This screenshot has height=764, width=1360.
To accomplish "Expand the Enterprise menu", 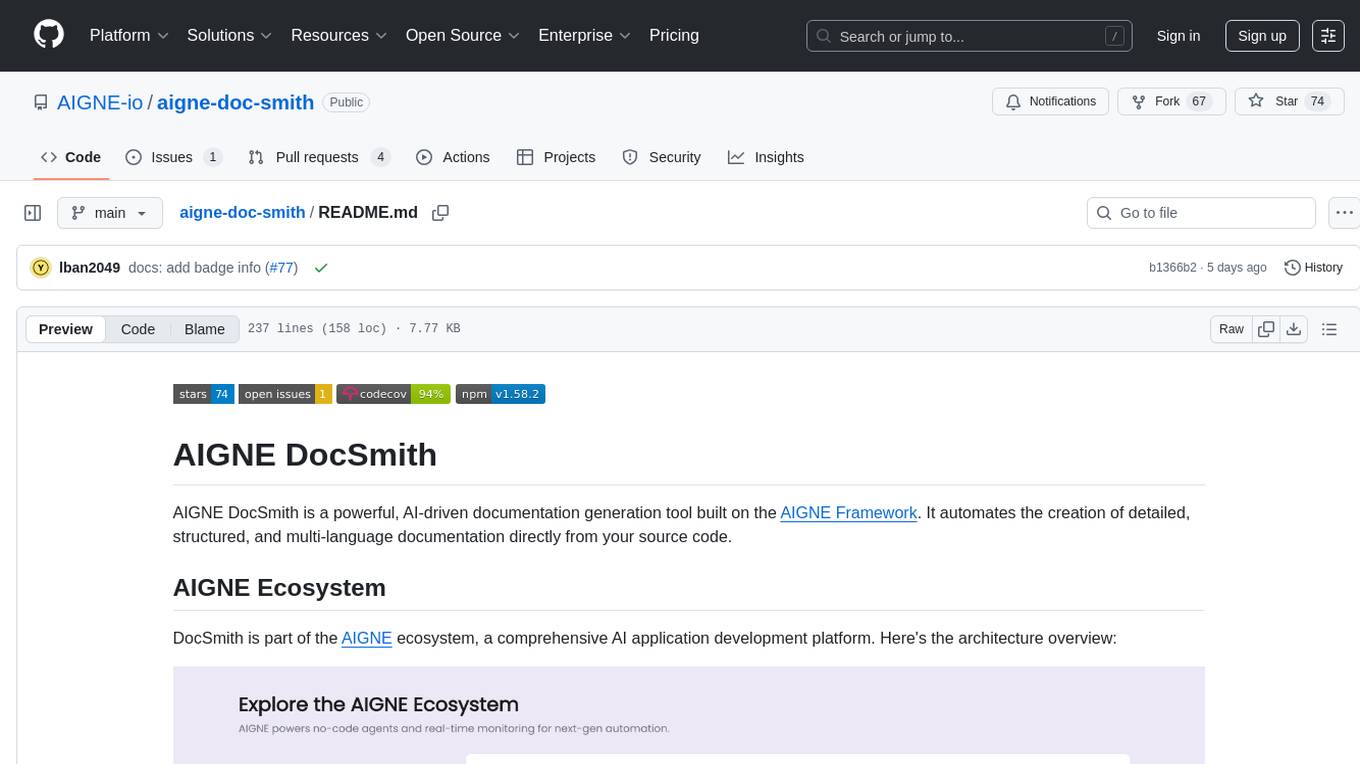I will tap(584, 35).
